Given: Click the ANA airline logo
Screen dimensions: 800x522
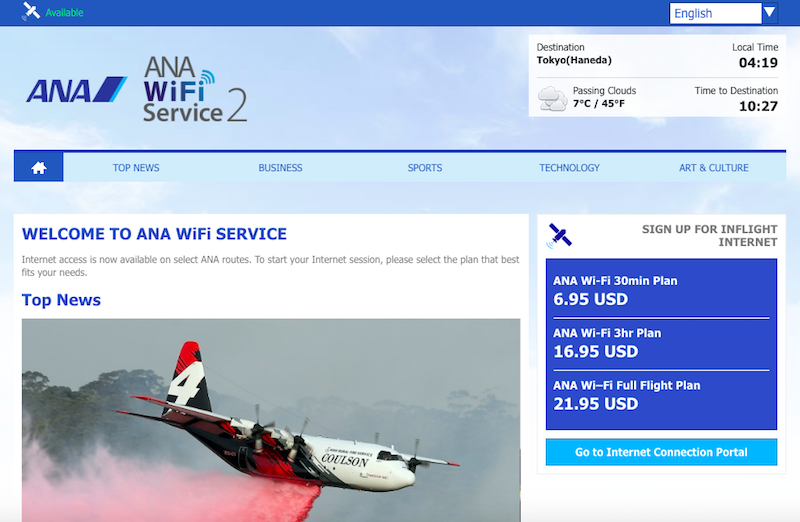Looking at the screenshot, I should point(77,90).
